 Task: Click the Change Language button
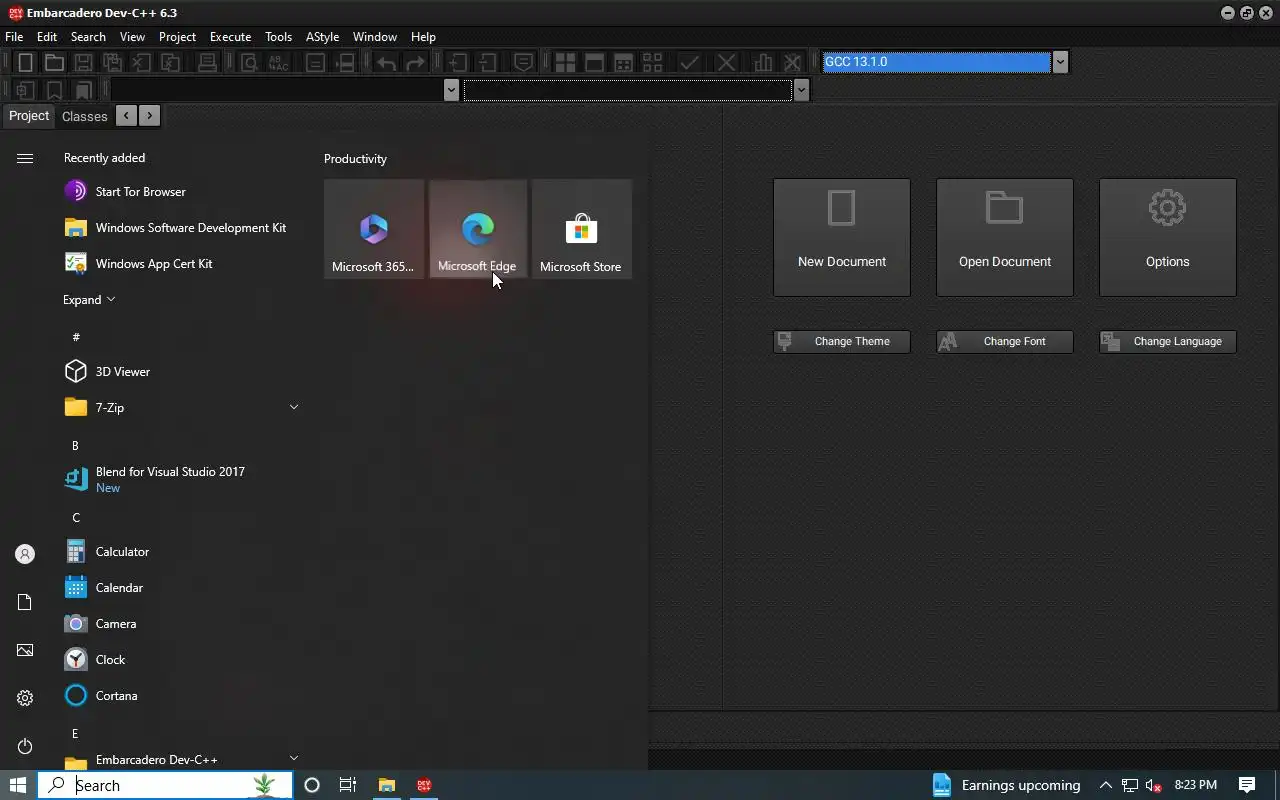coord(1168,341)
